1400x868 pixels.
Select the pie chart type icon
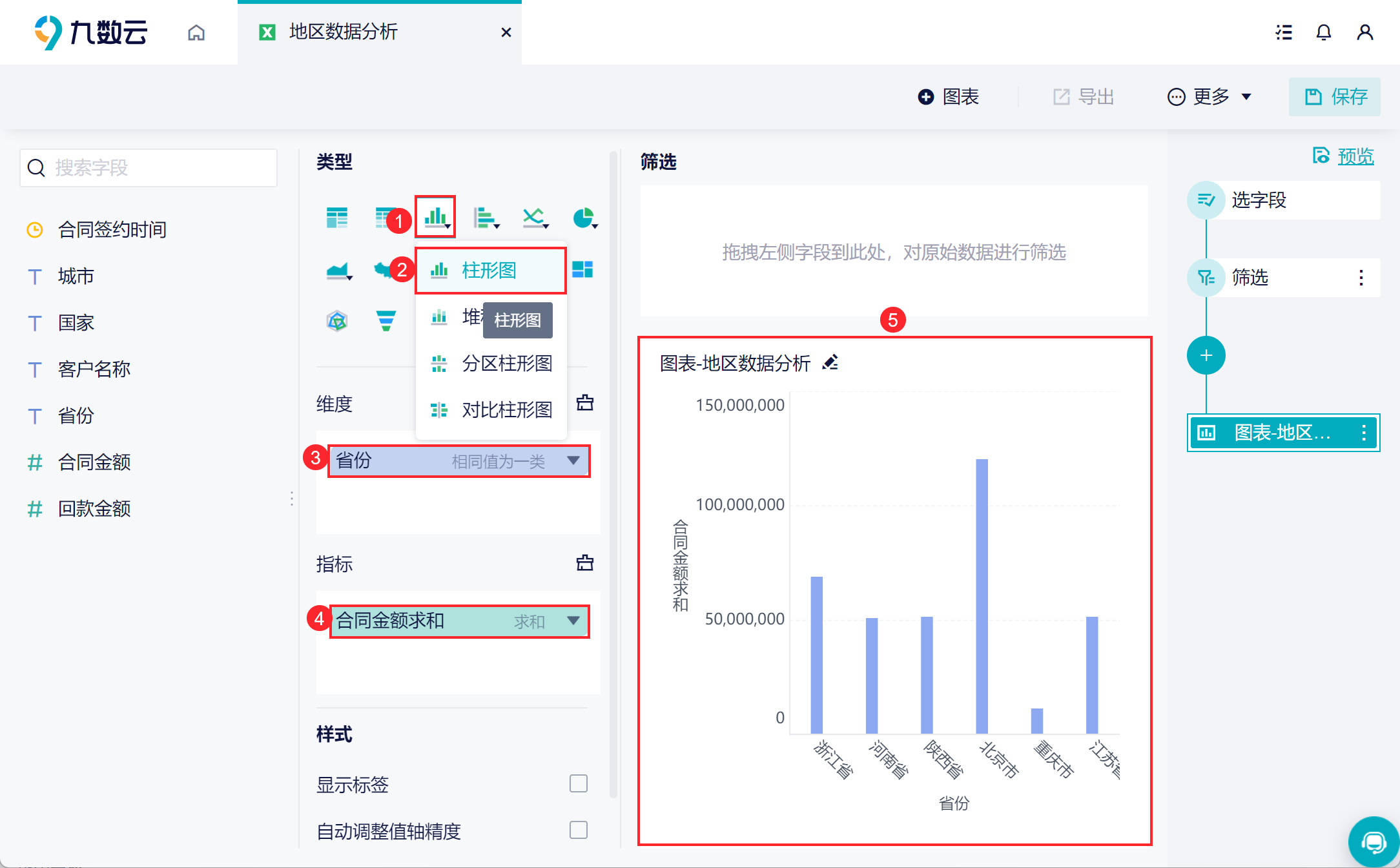[x=584, y=218]
